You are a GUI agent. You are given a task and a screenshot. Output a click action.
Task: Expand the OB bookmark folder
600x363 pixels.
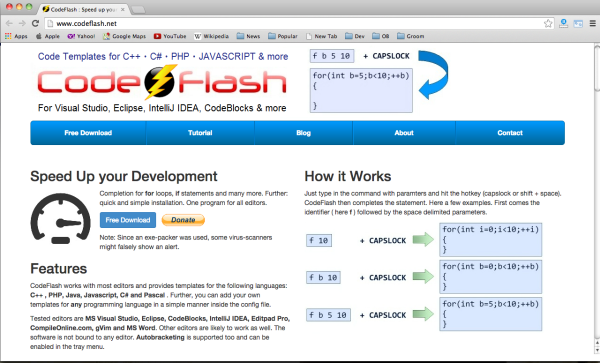tap(381, 36)
